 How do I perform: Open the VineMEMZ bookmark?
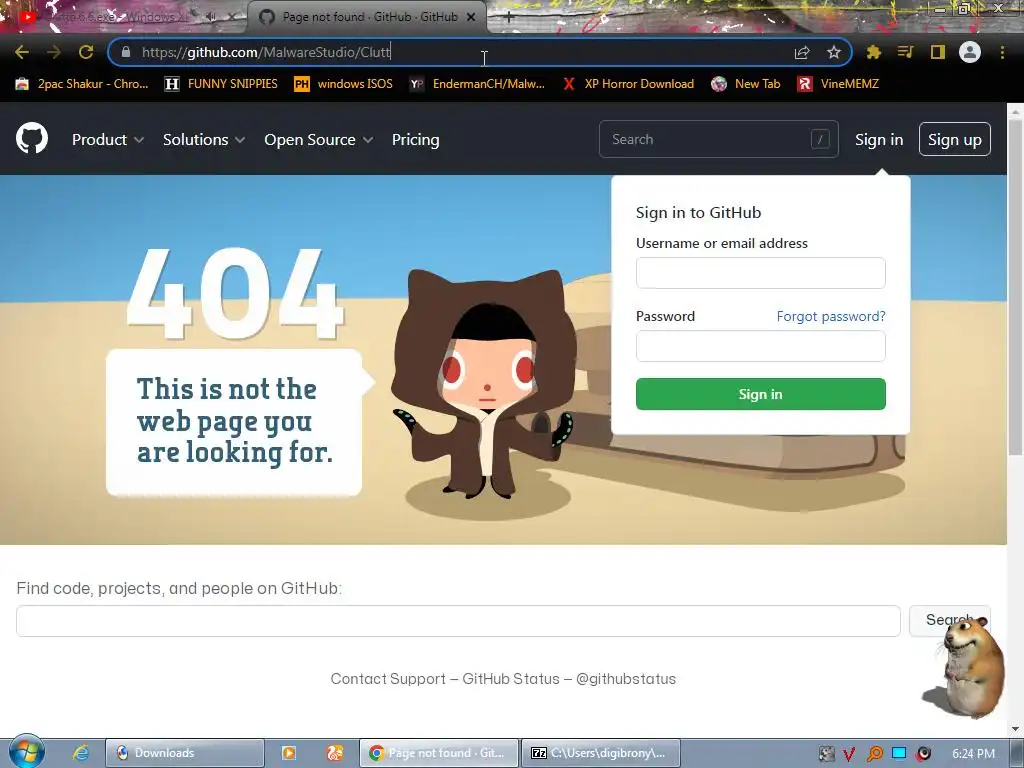(x=839, y=84)
